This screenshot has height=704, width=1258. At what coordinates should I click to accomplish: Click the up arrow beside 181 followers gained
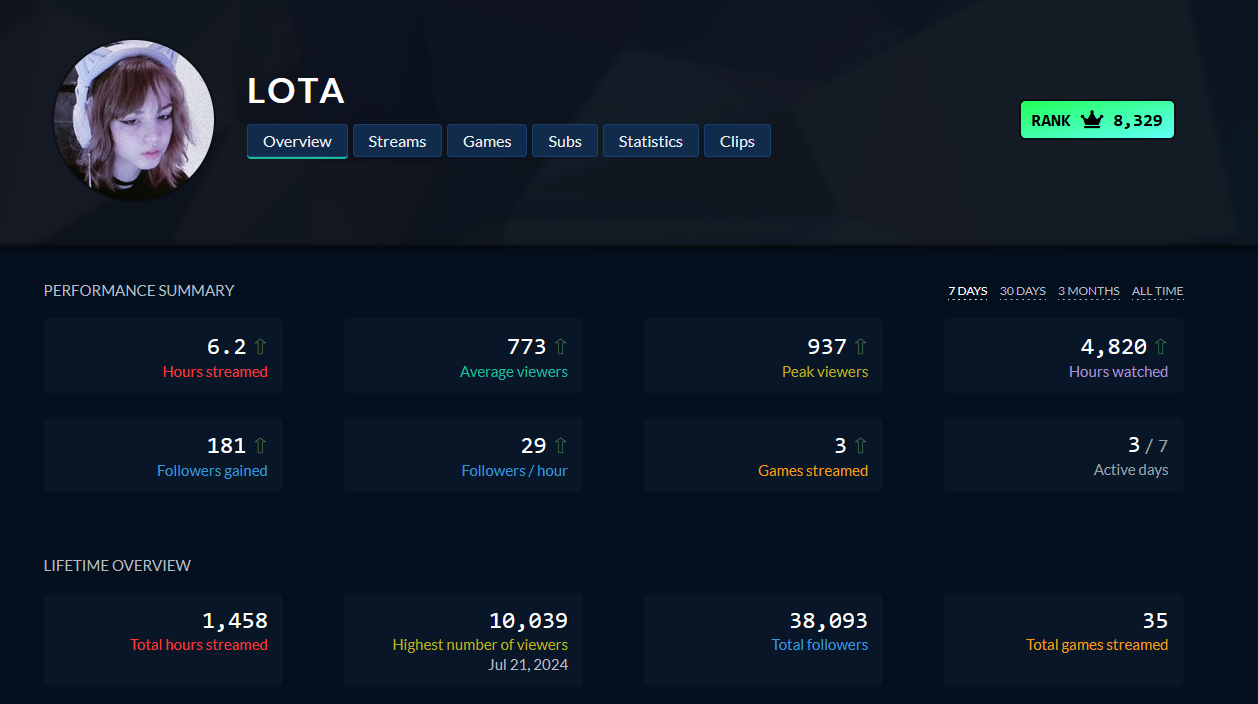(260, 446)
